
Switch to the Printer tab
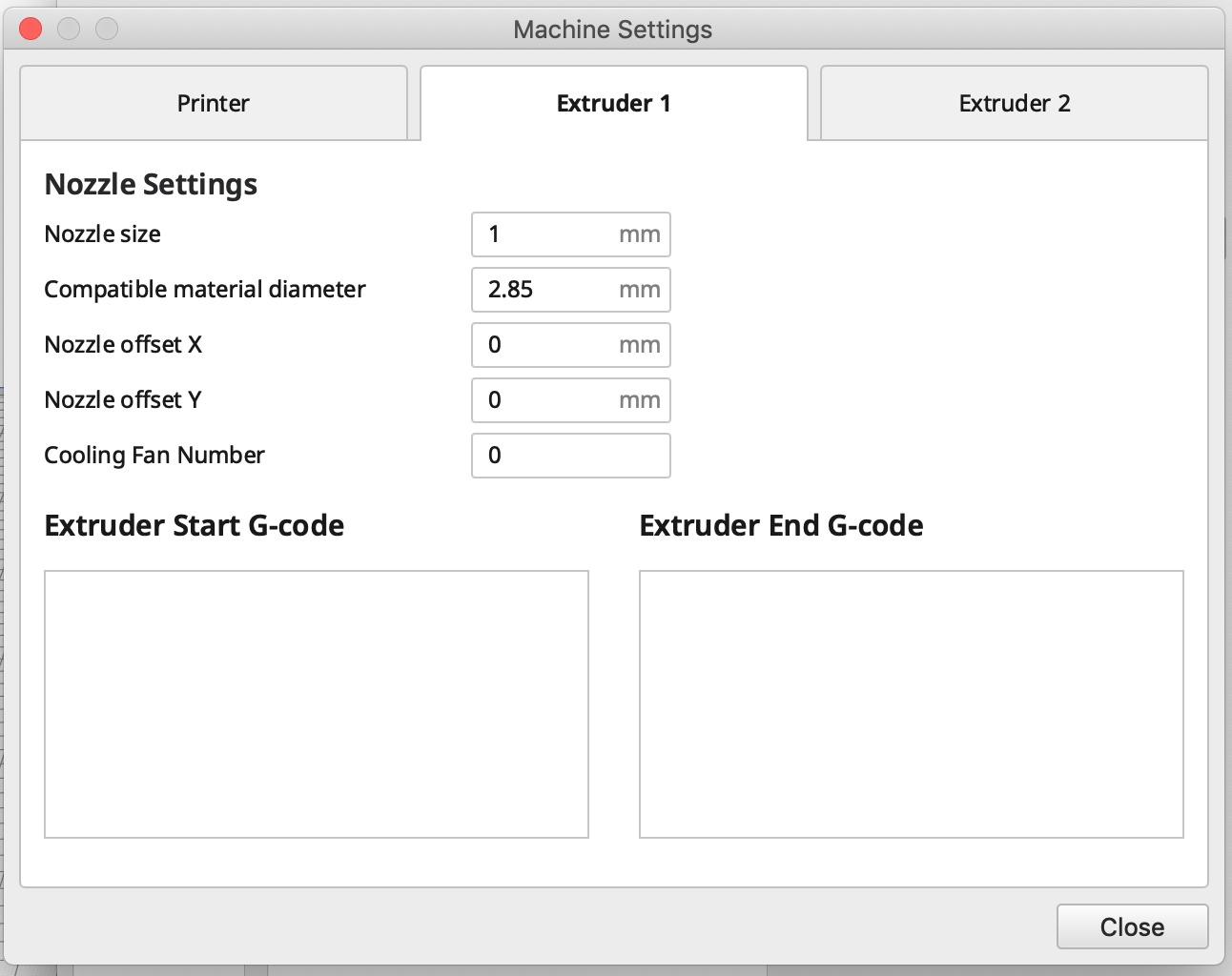click(214, 103)
